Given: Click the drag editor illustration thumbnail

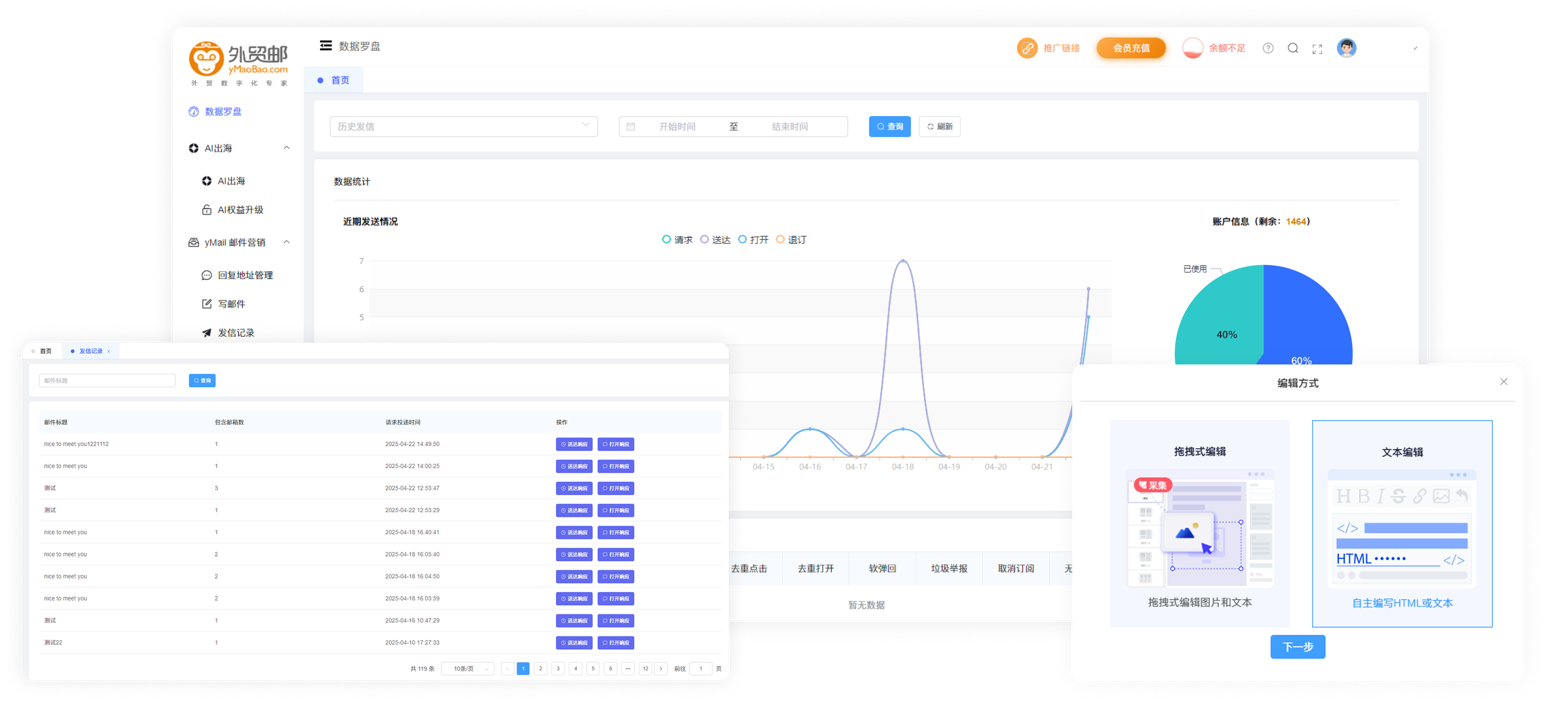Looking at the screenshot, I should point(1200,527).
